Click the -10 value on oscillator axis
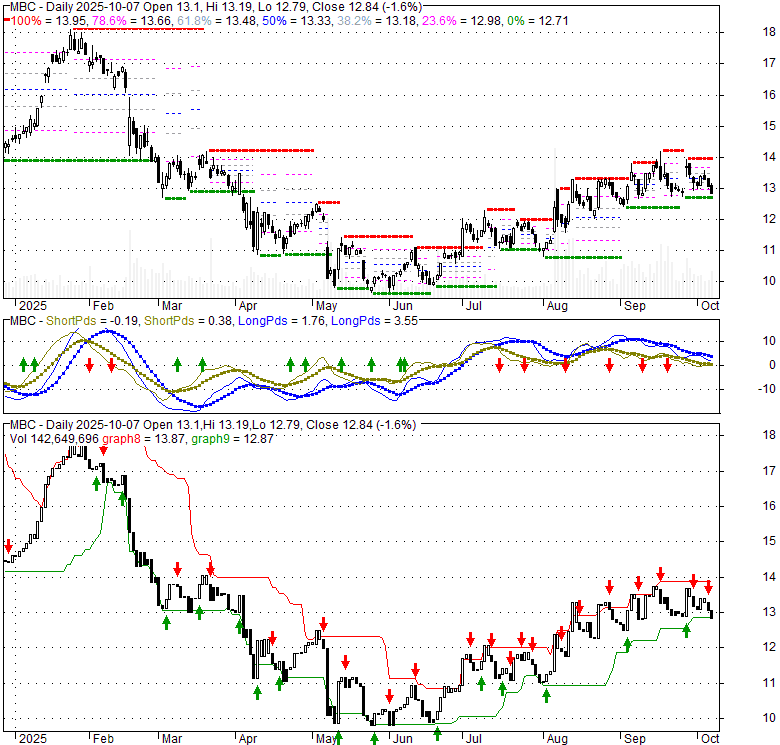Screen dimensions: 780x745 coord(767,389)
